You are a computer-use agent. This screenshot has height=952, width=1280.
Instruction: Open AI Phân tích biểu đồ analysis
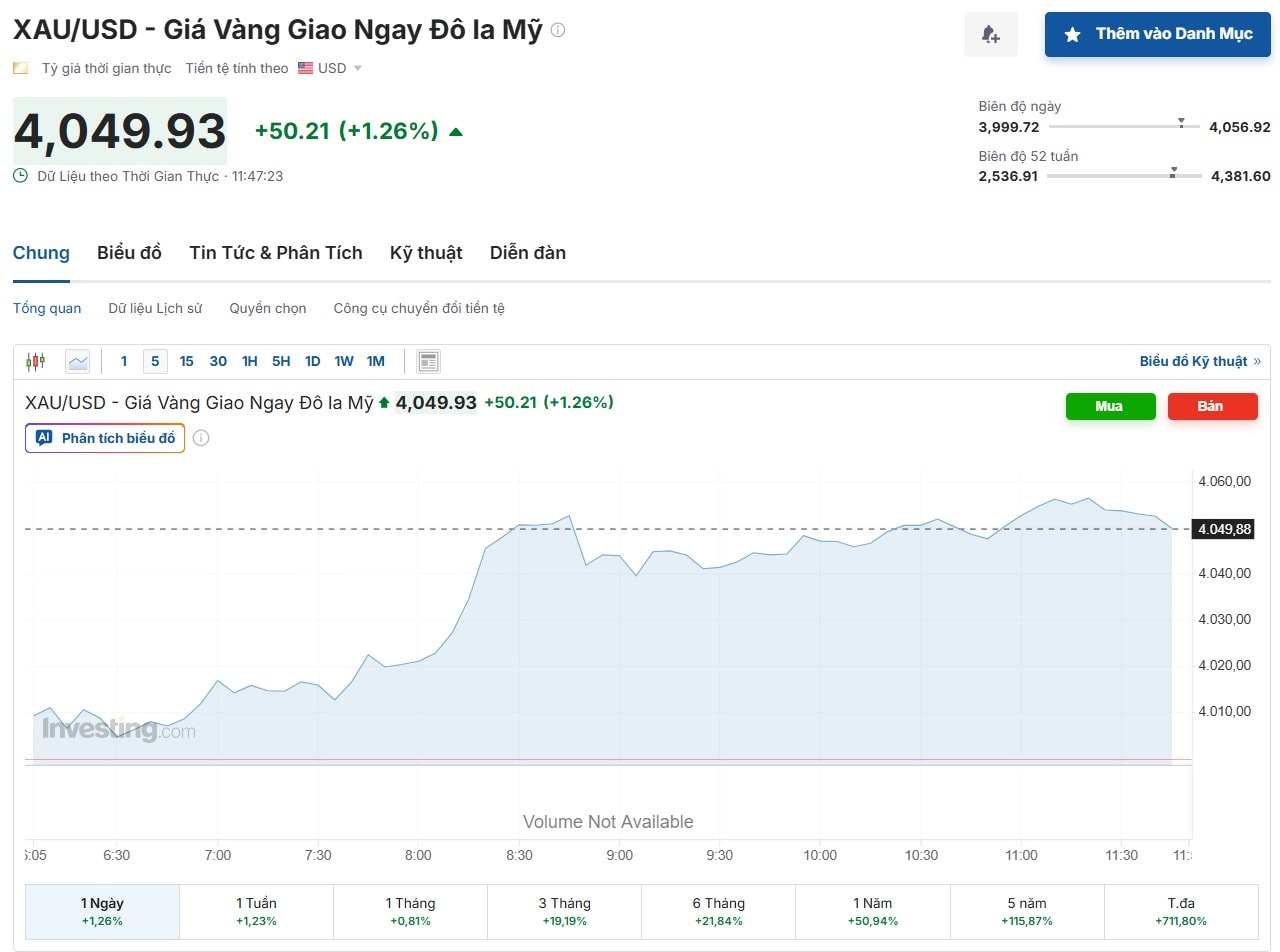(x=104, y=438)
